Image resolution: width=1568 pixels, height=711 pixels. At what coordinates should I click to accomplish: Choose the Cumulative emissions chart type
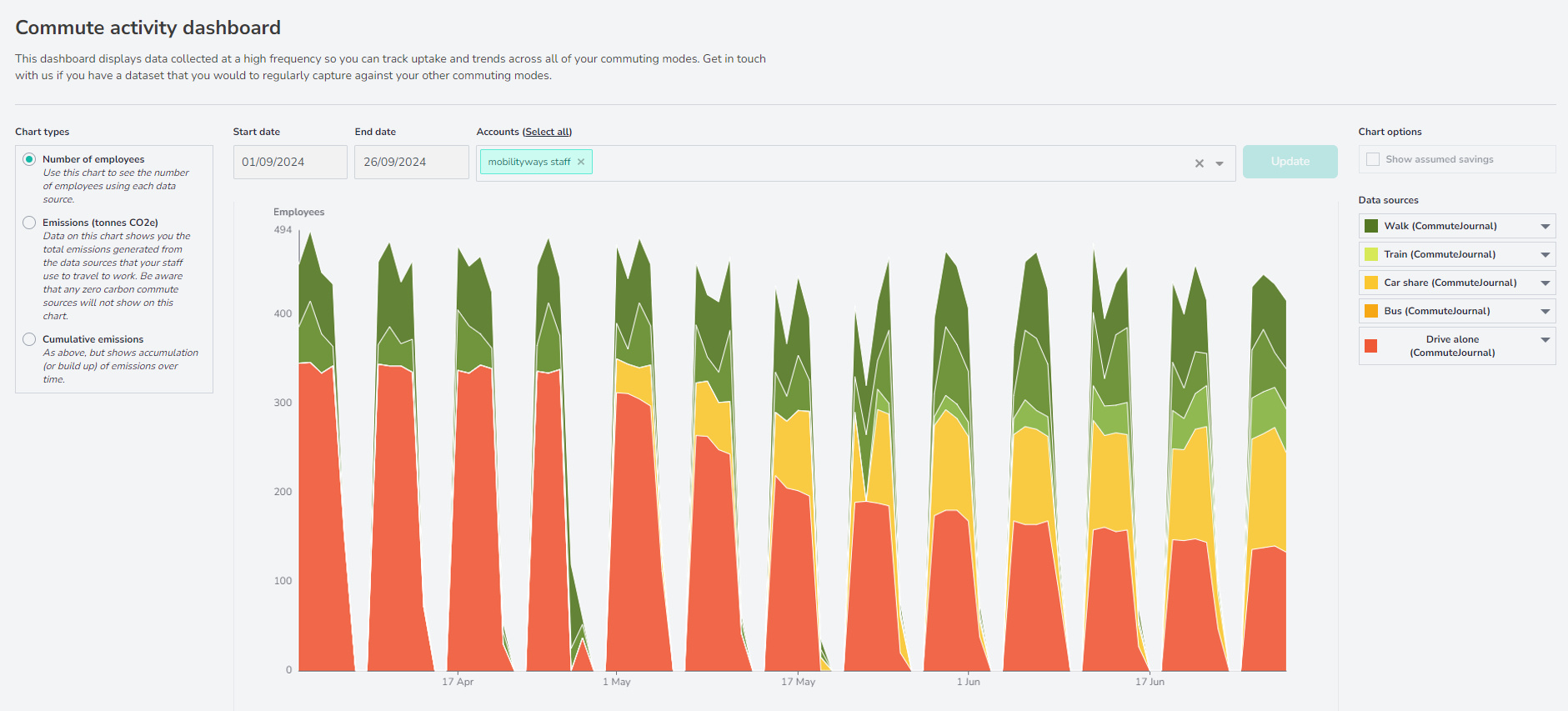click(29, 339)
